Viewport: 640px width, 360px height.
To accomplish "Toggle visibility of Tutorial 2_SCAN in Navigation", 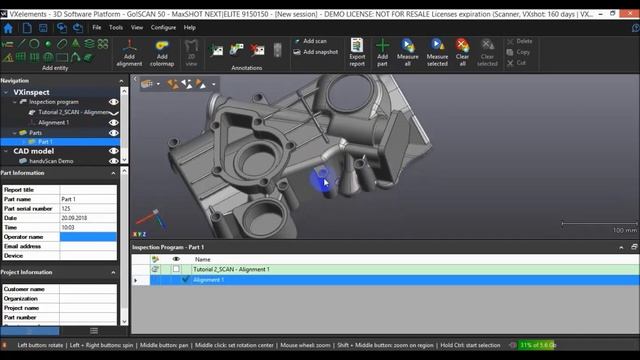I will pos(114,113).
